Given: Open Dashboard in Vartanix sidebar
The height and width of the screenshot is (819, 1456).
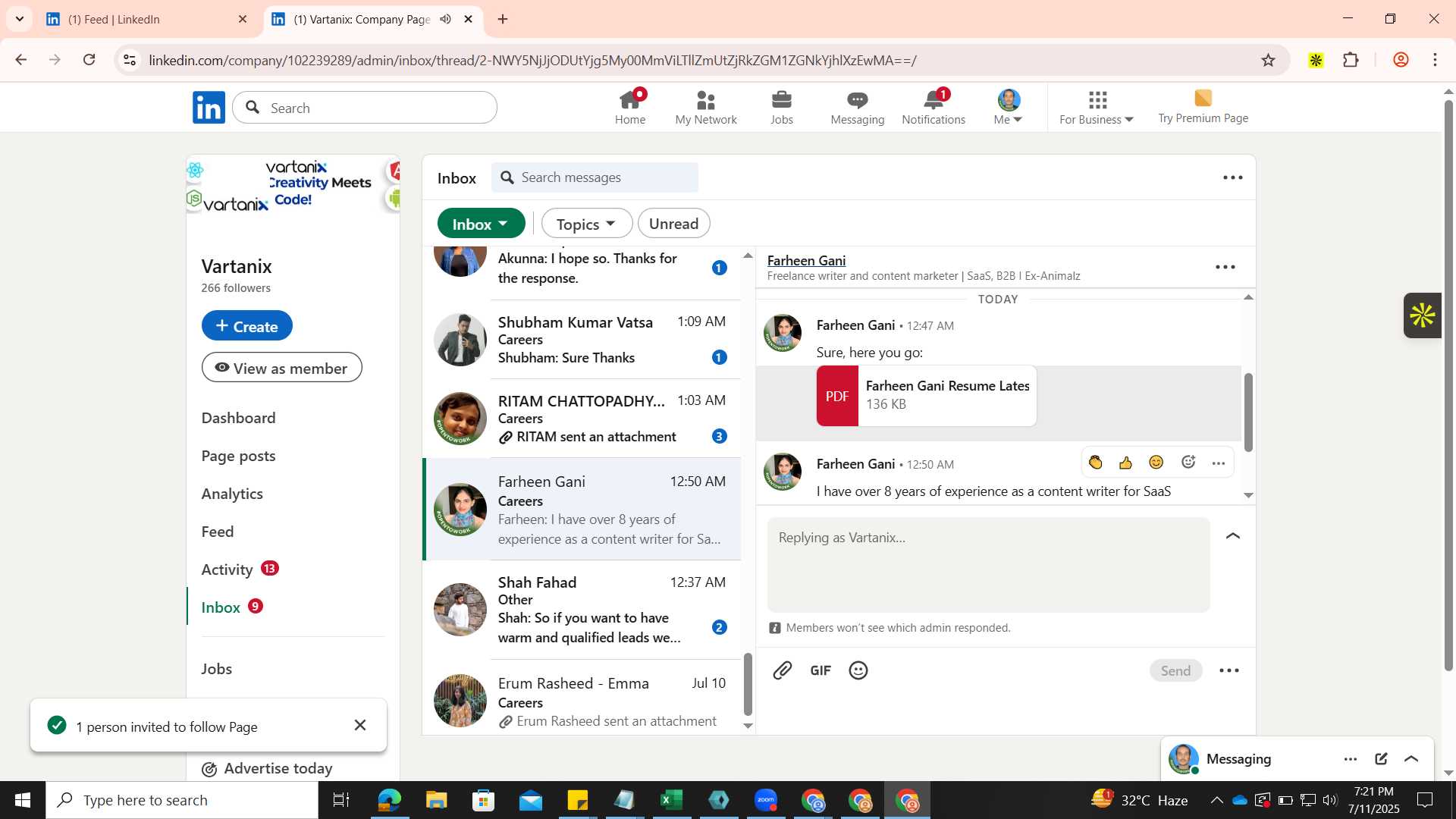Looking at the screenshot, I should tap(238, 418).
